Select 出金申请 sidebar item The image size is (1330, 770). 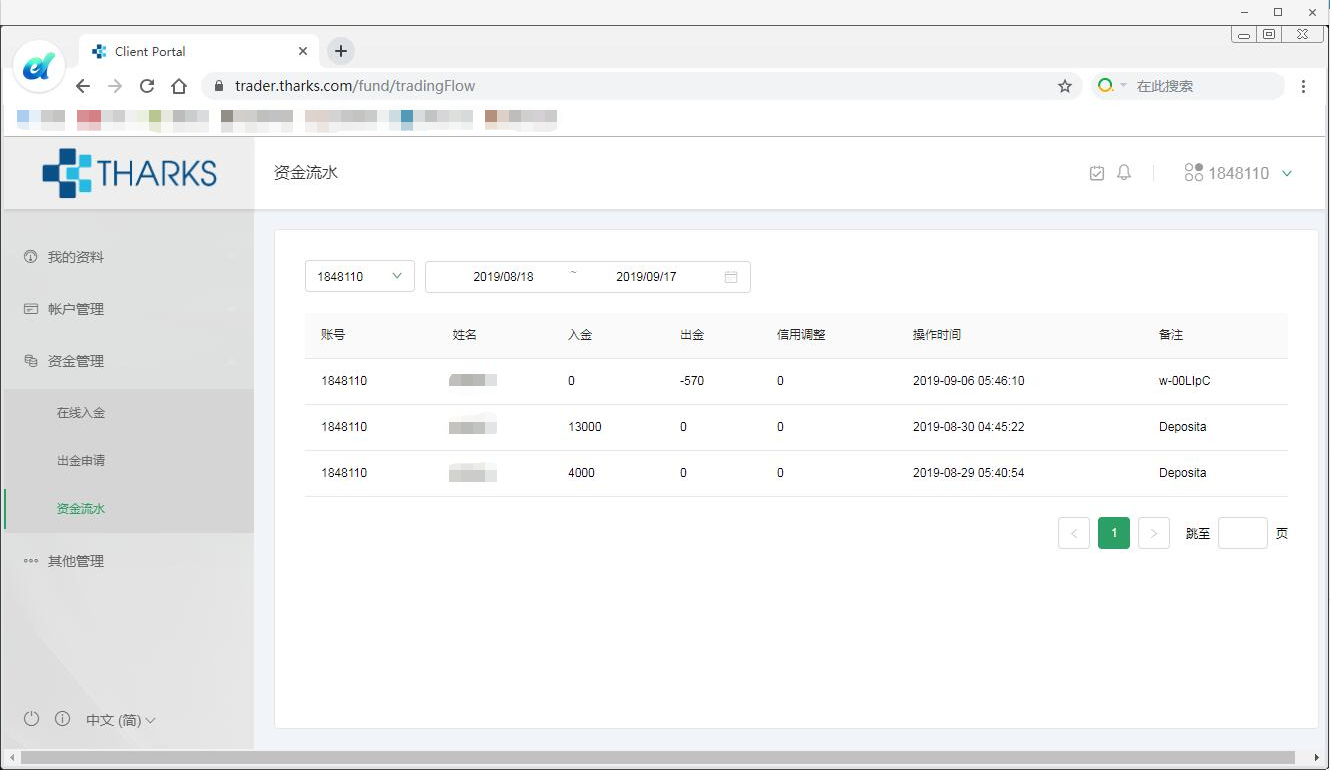point(81,461)
